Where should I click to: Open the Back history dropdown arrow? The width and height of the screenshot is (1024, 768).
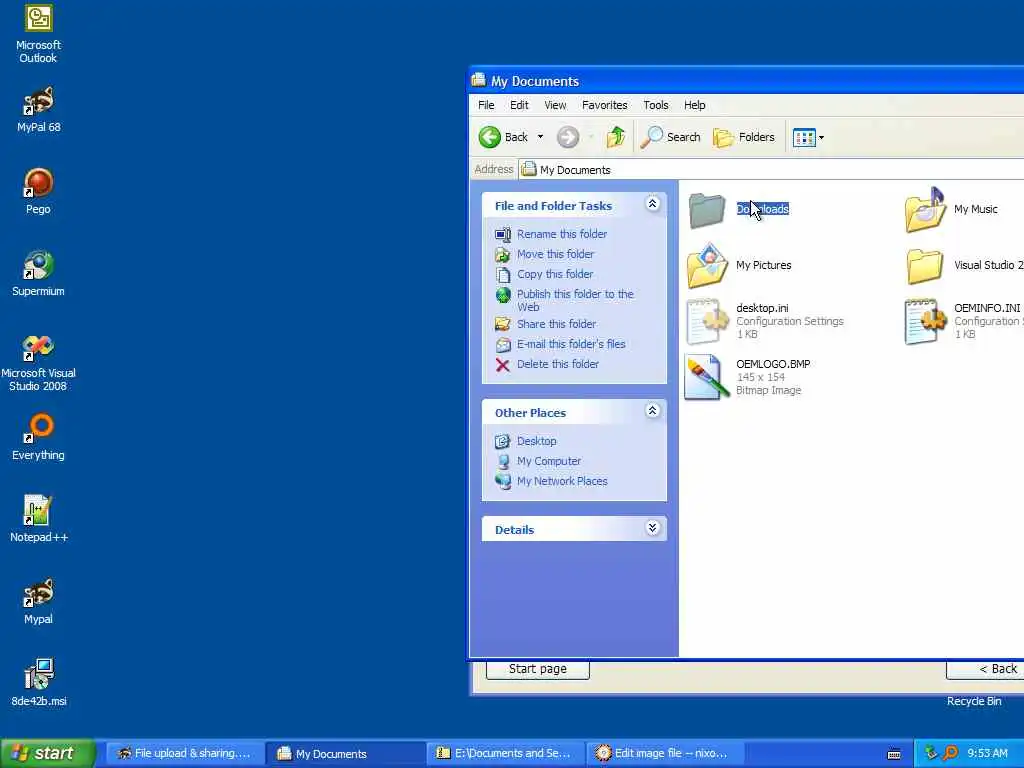[540, 137]
